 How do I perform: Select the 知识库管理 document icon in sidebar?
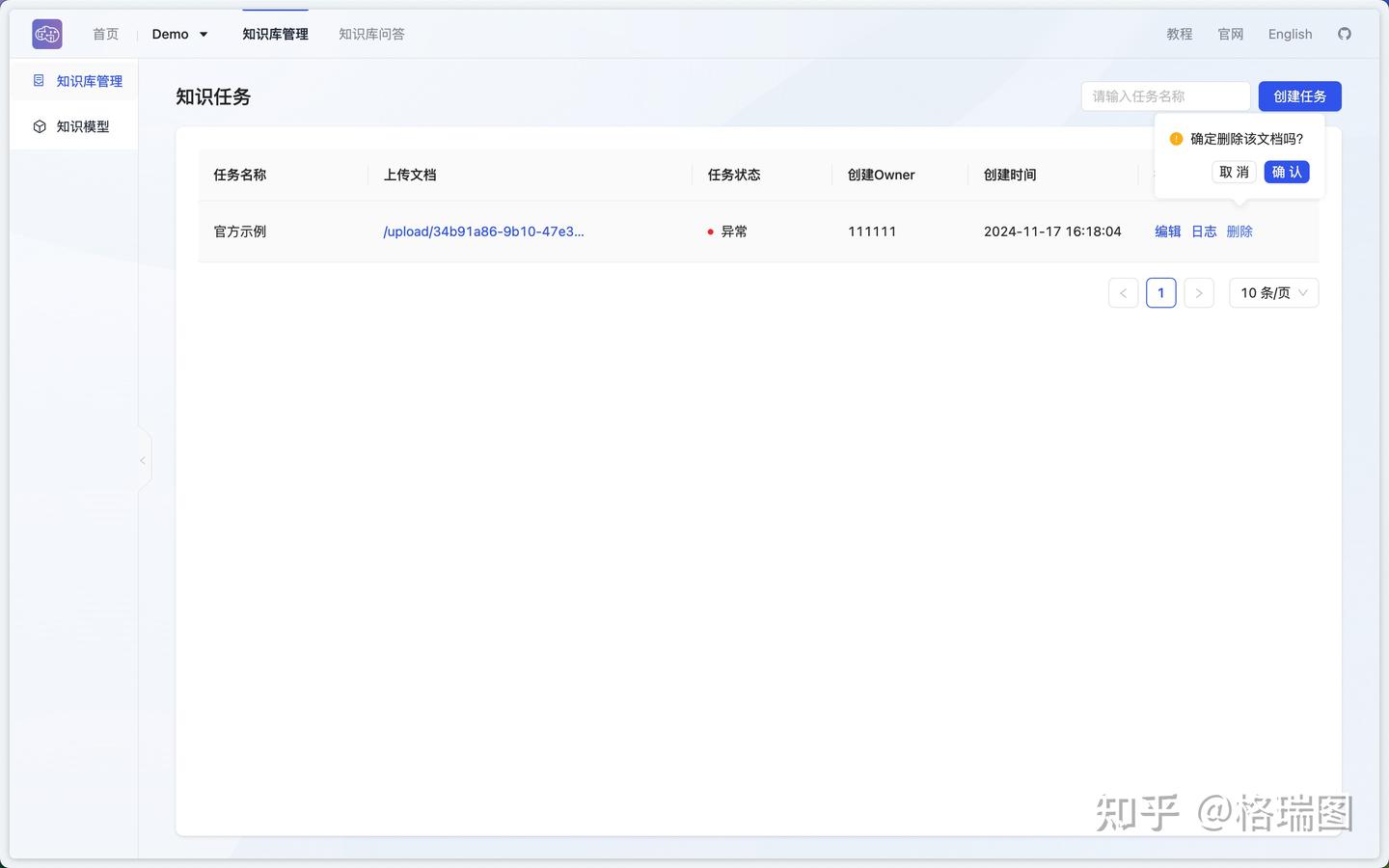40,80
